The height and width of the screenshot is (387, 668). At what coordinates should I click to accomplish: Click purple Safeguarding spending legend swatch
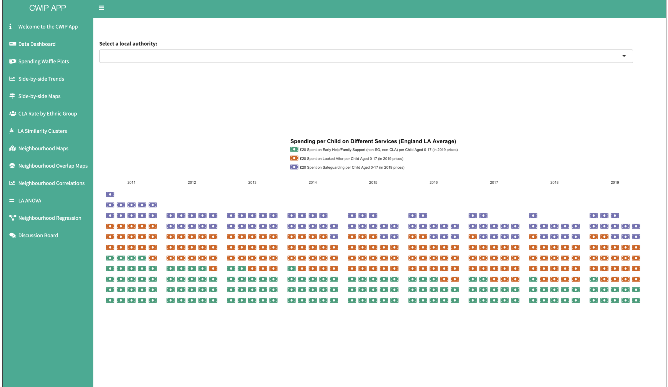click(x=294, y=167)
